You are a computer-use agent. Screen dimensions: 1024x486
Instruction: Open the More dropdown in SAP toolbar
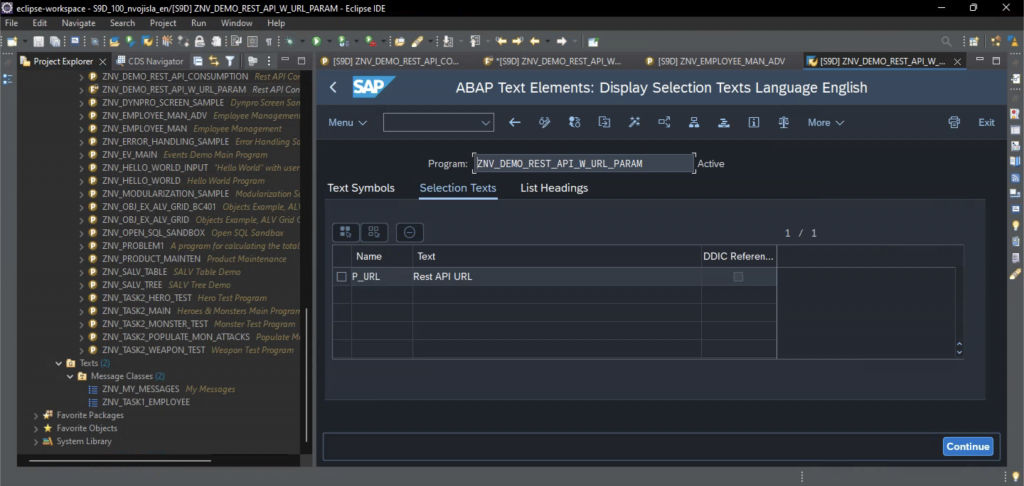826,123
